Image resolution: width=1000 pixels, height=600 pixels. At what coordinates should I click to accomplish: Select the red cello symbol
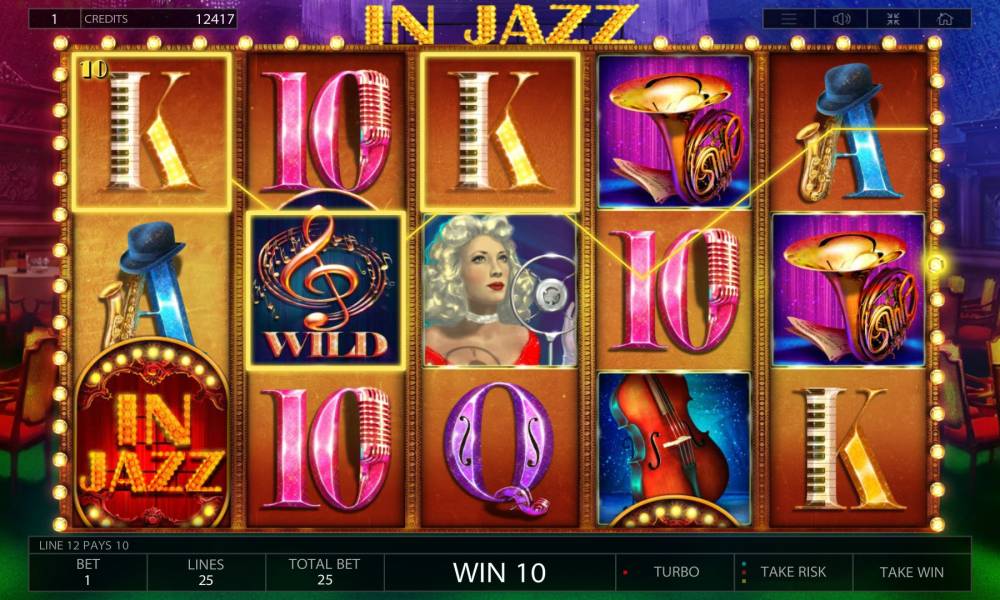coord(675,449)
